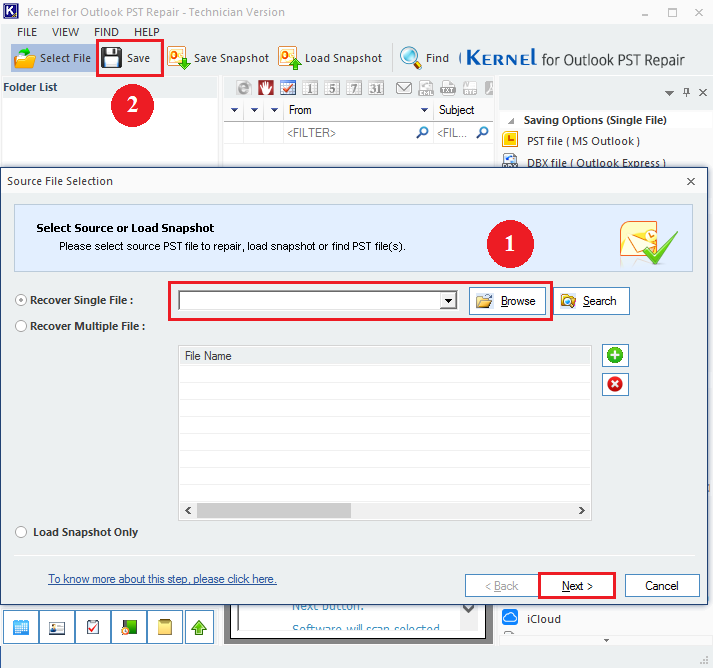Click the greyed < Back button
This screenshot has width=713, height=668.
tap(502, 586)
